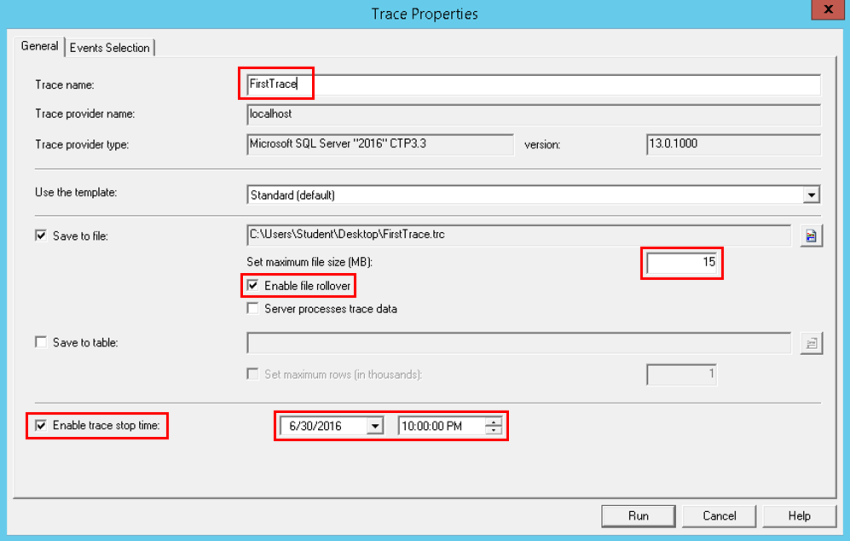Image resolution: width=850 pixels, height=541 pixels.
Task: Enable Server processes trace data option
Action: point(253,308)
